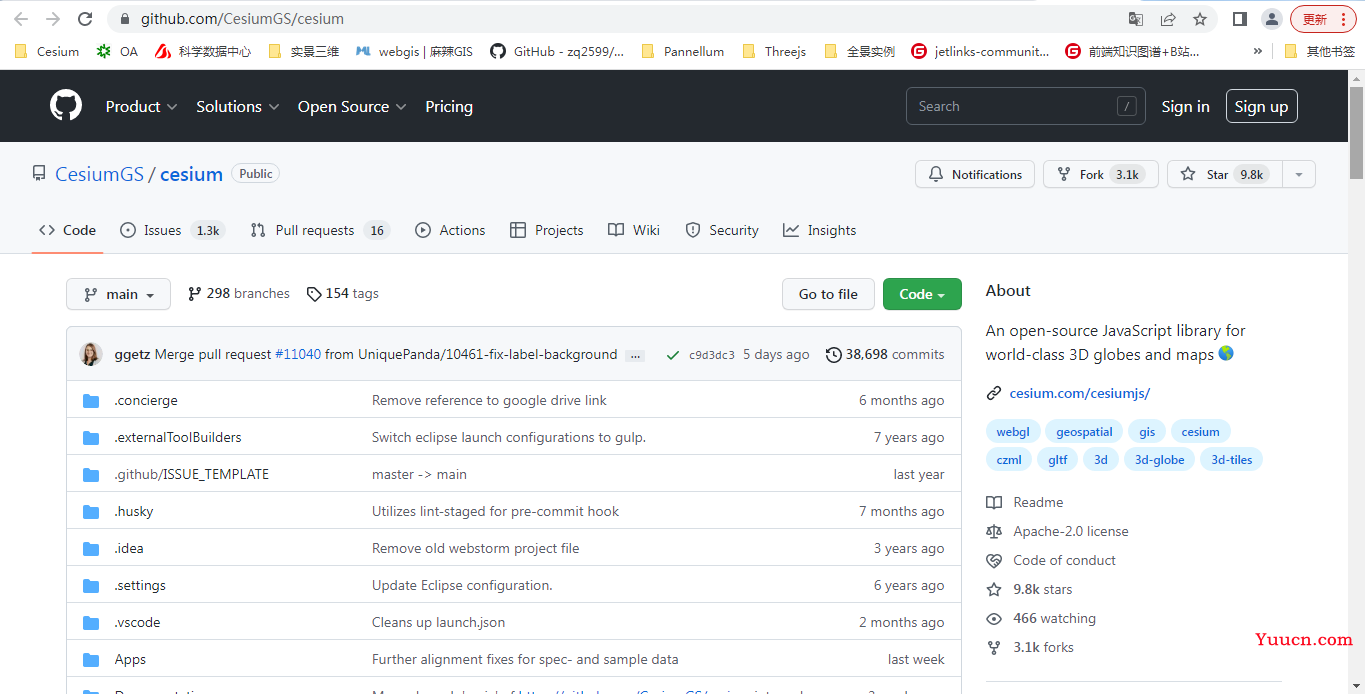Viewport: 1365px width, 694px height.
Task: Open the Wiki tab
Action: (x=634, y=230)
